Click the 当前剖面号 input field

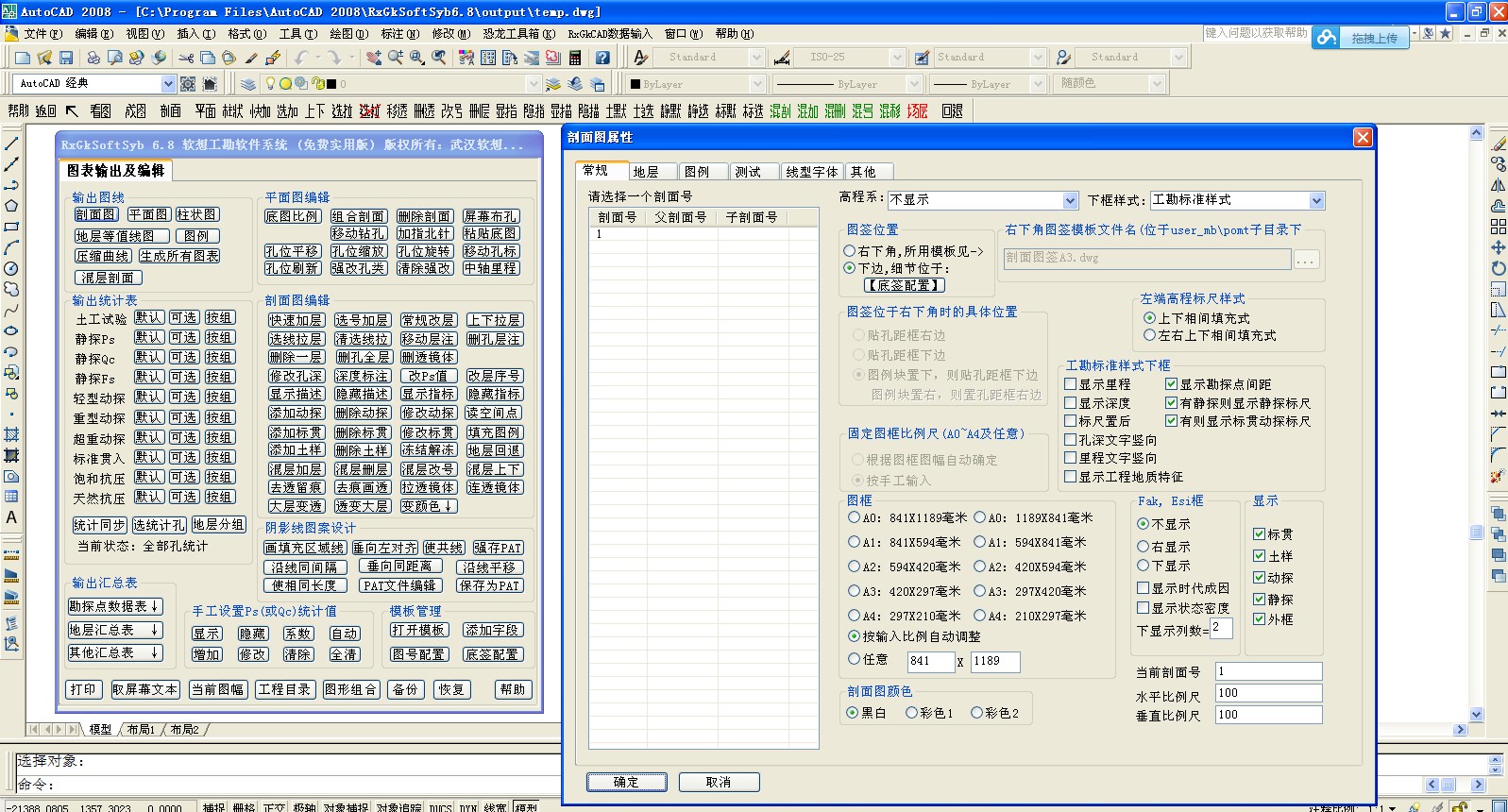pos(1268,671)
